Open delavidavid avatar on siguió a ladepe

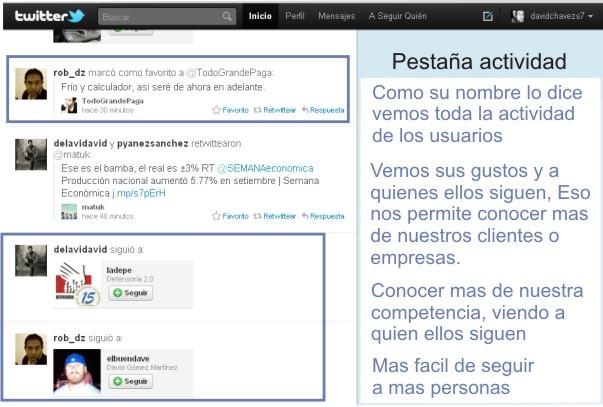pyautogui.click(x=31, y=261)
